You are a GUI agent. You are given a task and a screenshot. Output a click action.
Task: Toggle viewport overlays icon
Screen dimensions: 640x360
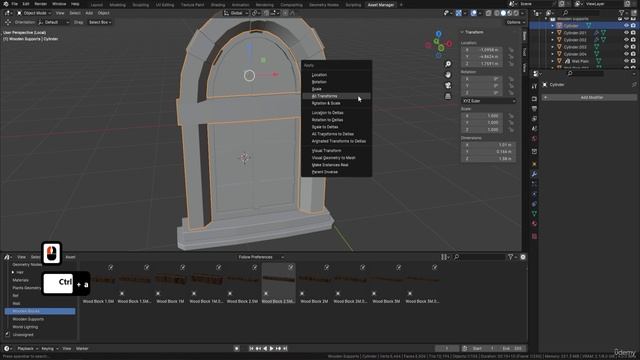pyautogui.click(x=473, y=13)
